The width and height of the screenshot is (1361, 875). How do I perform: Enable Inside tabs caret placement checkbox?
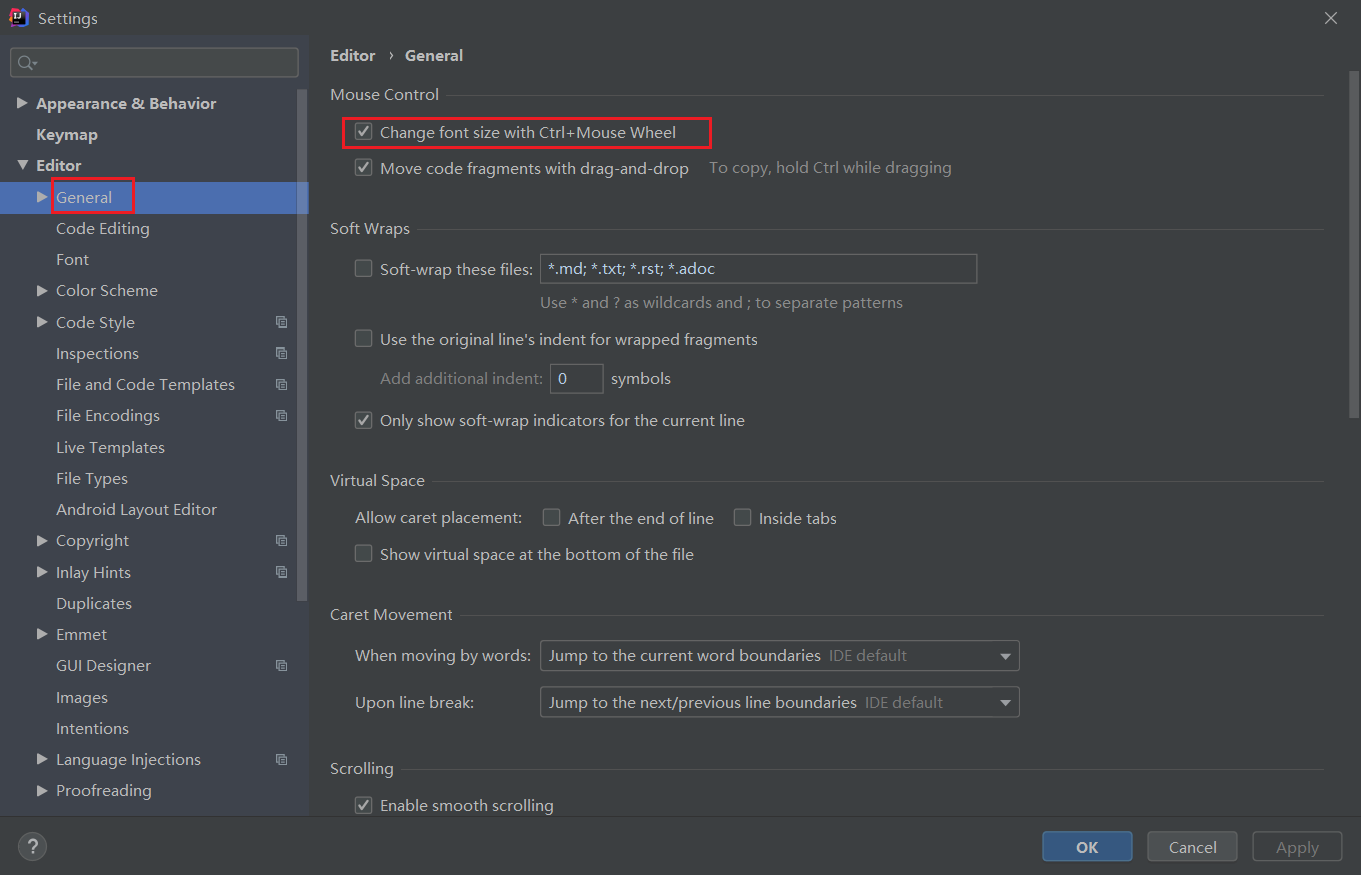click(742, 518)
